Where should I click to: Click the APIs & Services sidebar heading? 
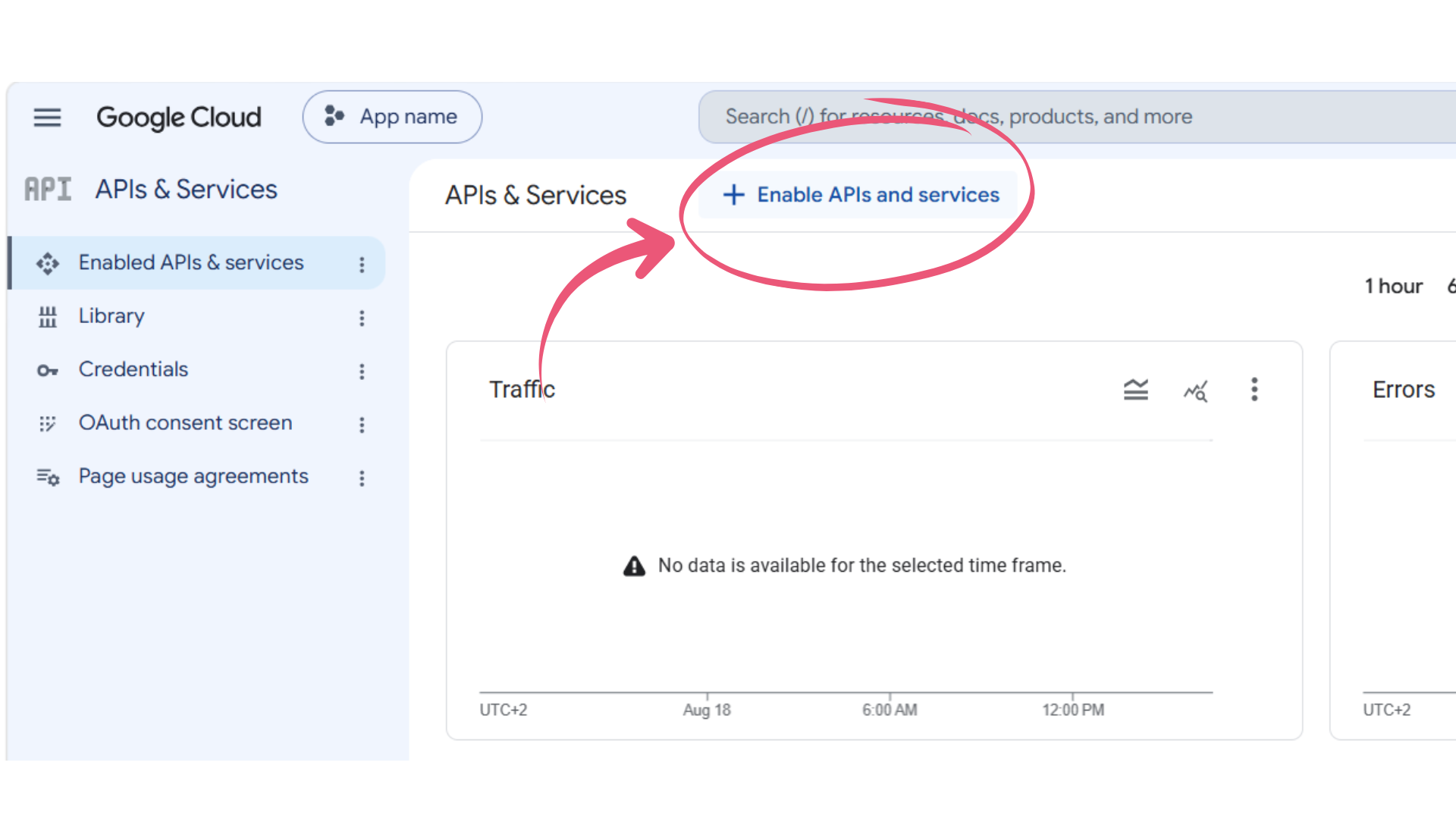187,189
